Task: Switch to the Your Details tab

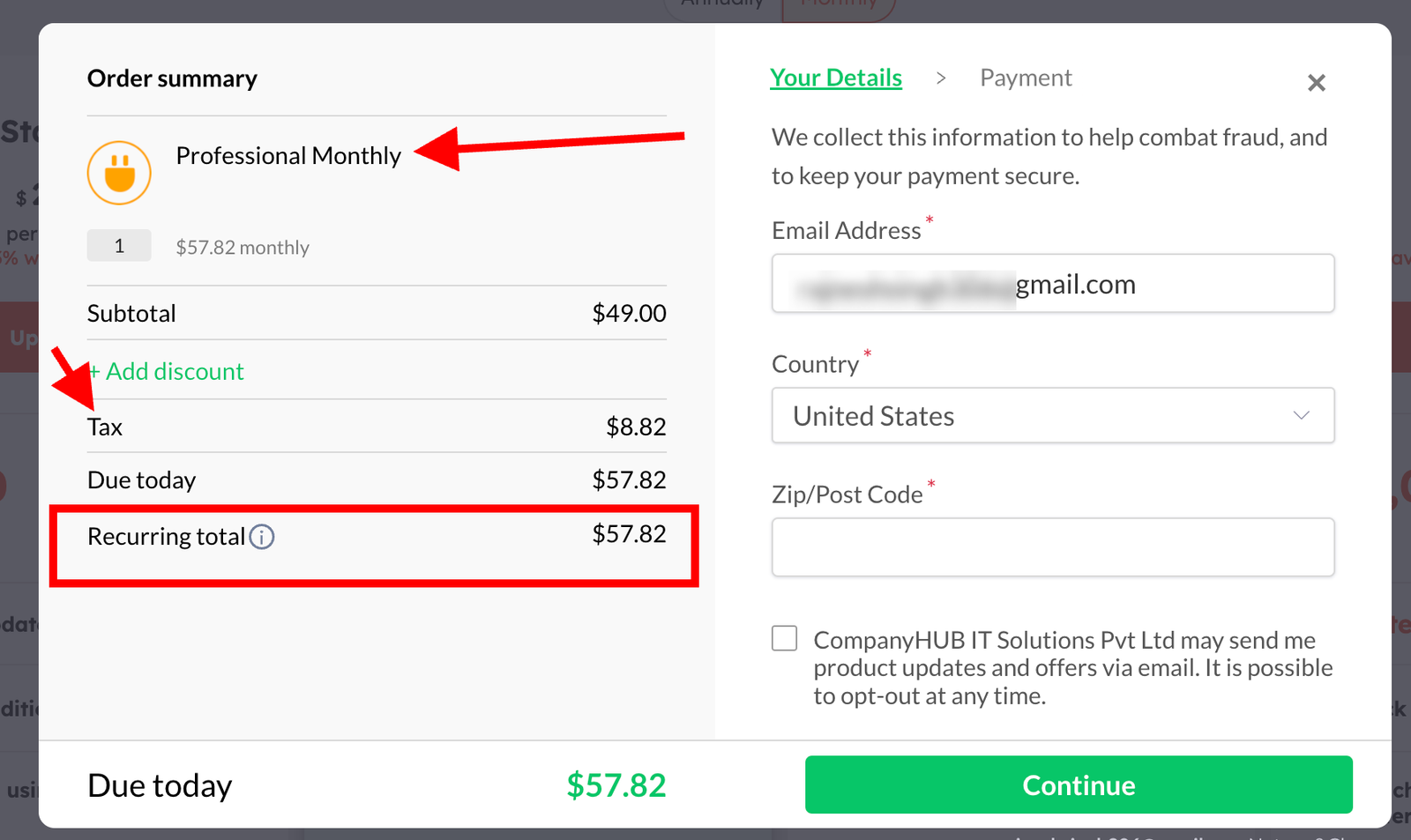Action: point(836,78)
